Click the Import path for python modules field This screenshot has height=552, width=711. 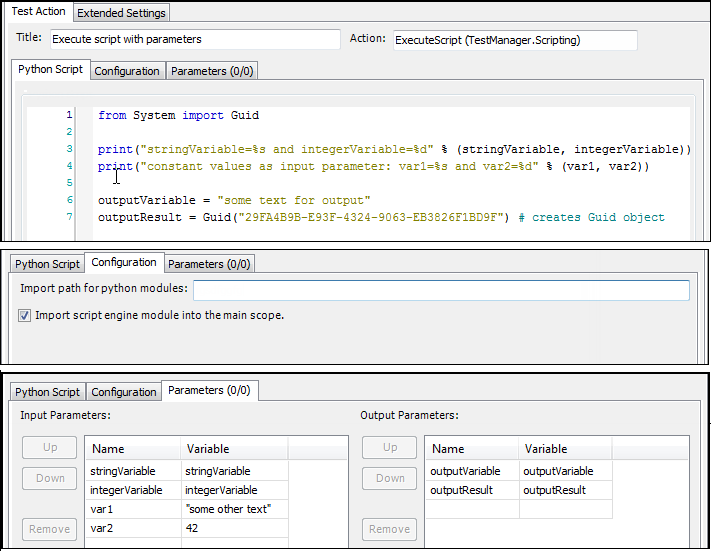coord(441,290)
